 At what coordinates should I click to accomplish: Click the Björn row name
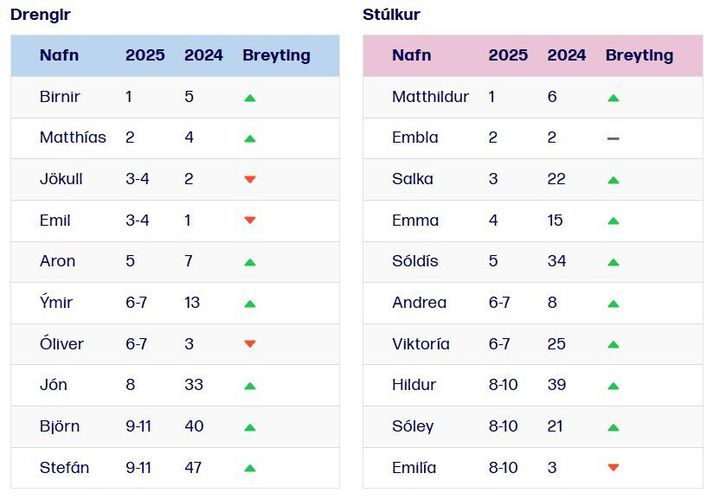[59, 426]
